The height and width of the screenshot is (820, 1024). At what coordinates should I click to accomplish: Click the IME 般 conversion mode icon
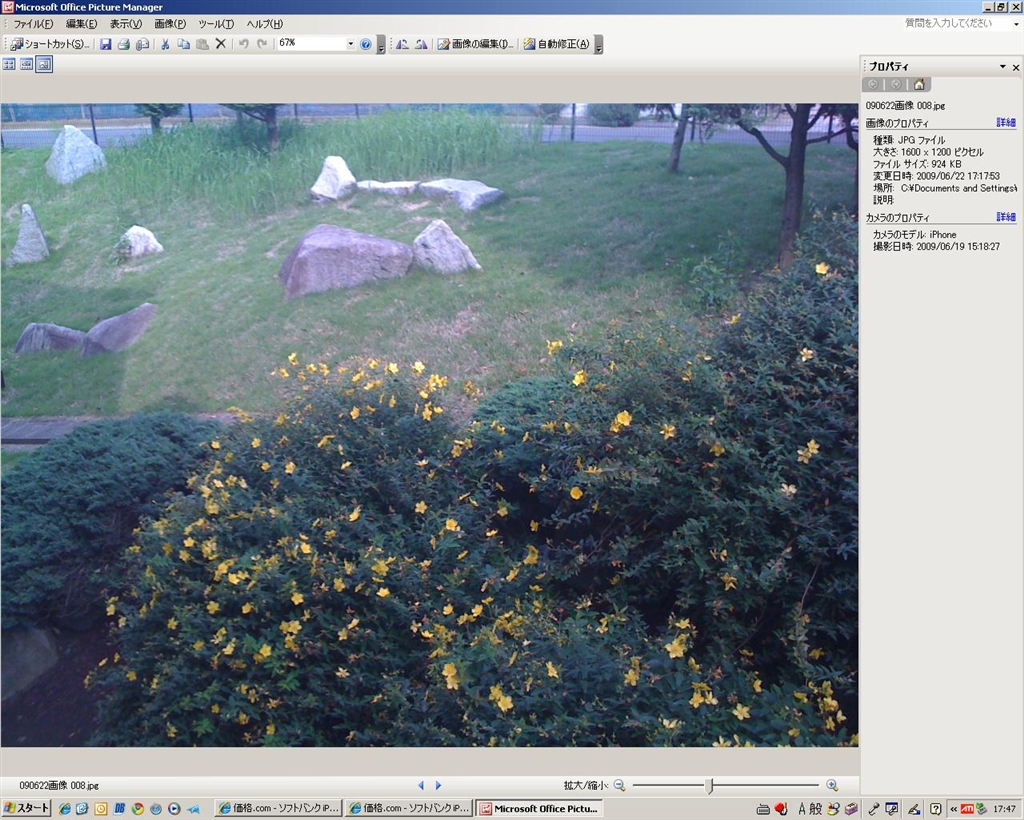point(816,809)
